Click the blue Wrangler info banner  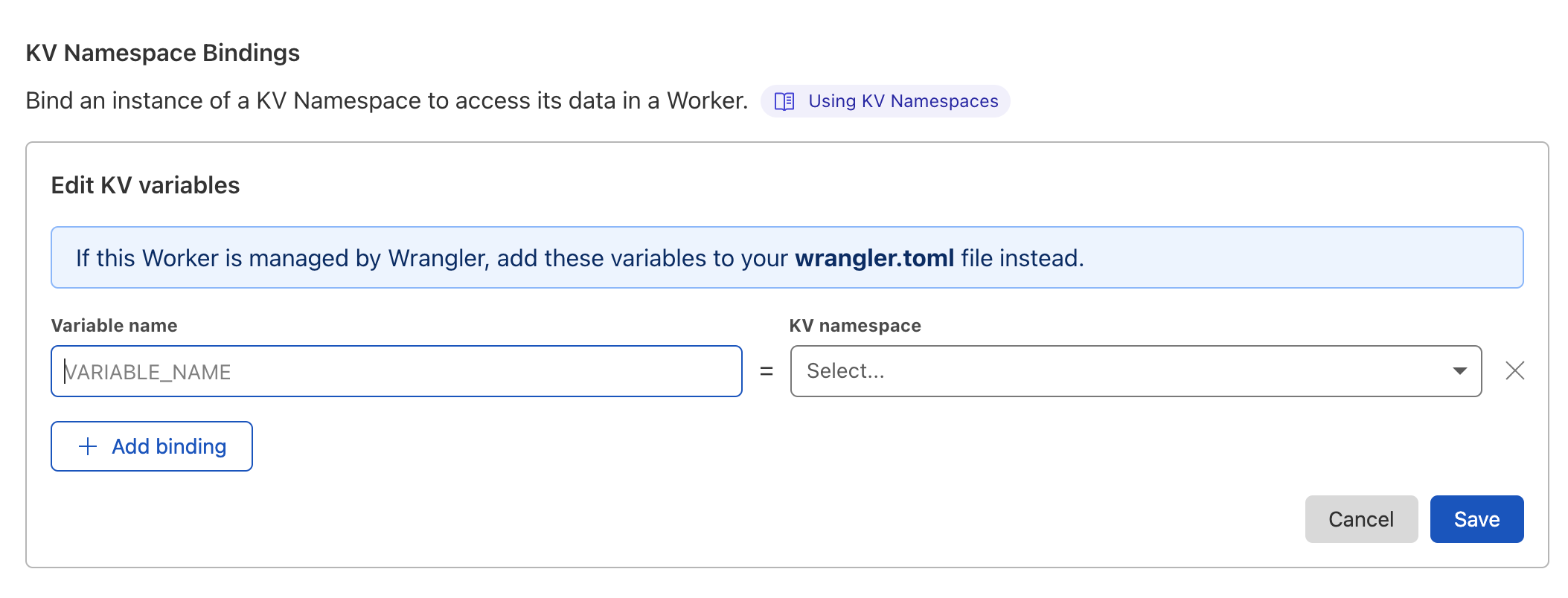click(x=786, y=257)
